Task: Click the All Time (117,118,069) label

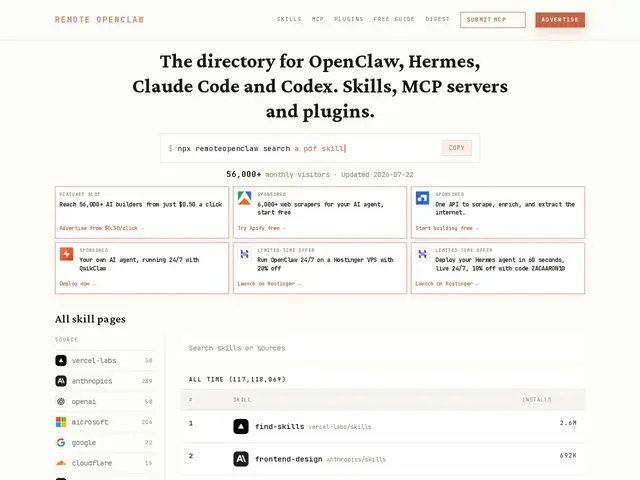Action: coord(237,380)
